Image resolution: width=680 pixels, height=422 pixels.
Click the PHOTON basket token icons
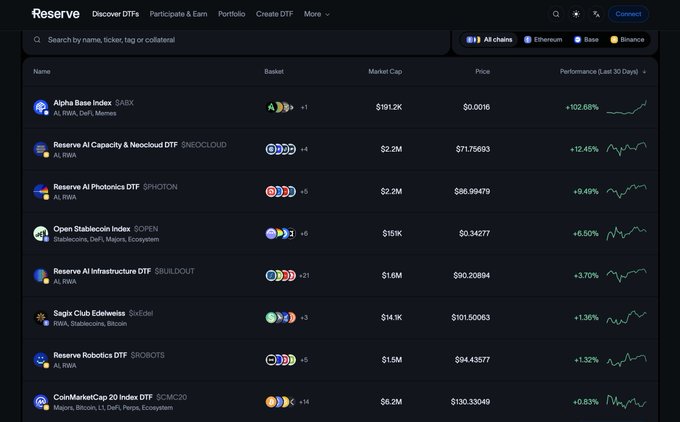281,191
